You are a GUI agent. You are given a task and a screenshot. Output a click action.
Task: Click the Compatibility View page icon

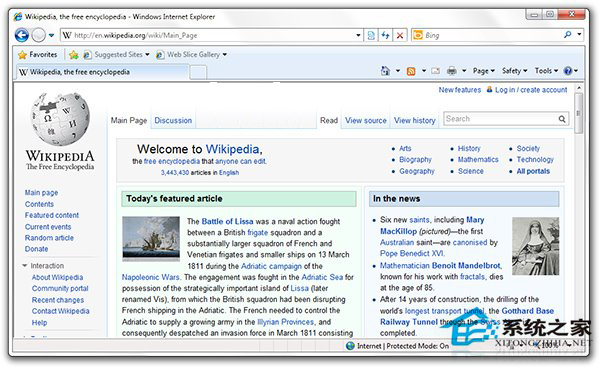pyautogui.click(x=371, y=36)
